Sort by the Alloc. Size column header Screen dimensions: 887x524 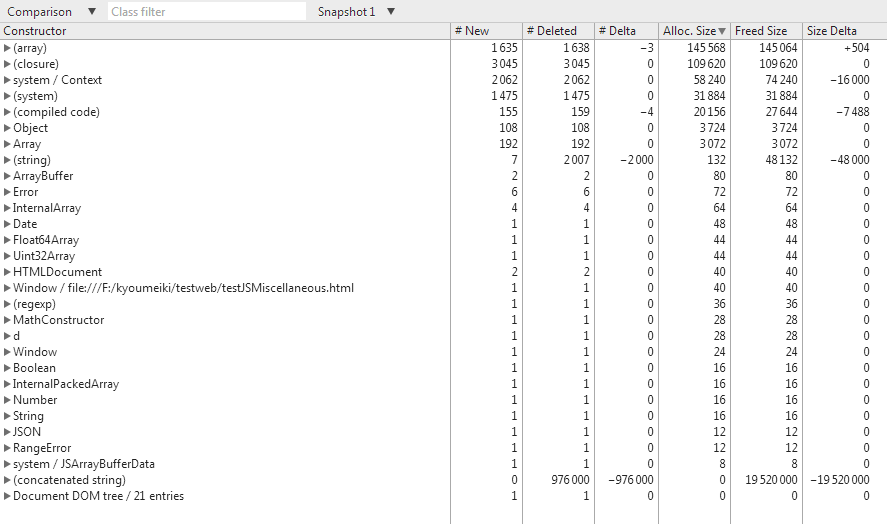[694, 31]
